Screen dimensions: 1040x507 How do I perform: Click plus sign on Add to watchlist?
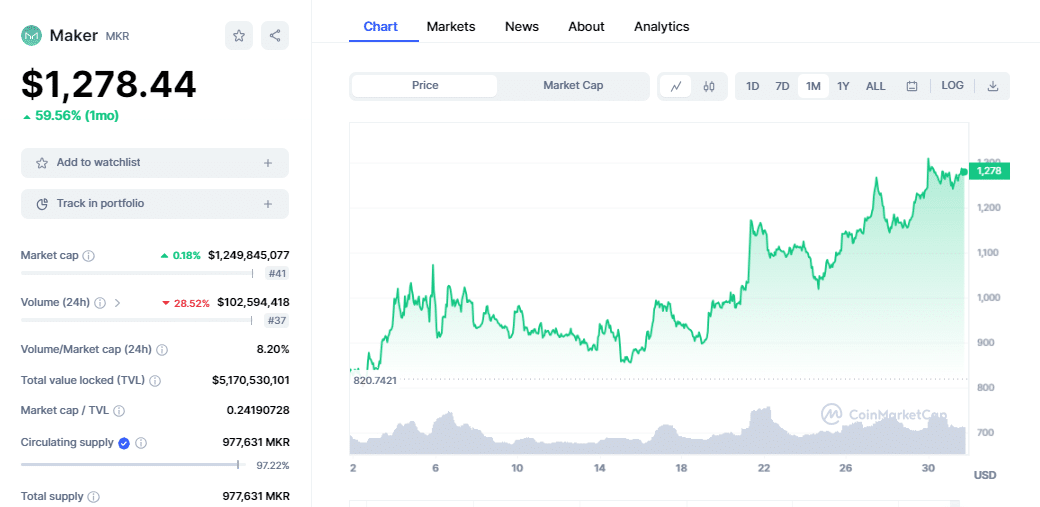tap(268, 163)
